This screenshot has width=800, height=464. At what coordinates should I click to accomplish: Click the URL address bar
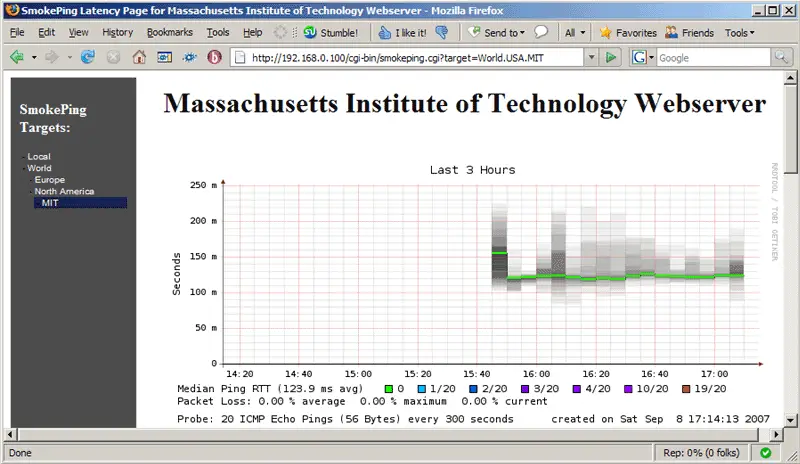pyautogui.click(x=407, y=58)
